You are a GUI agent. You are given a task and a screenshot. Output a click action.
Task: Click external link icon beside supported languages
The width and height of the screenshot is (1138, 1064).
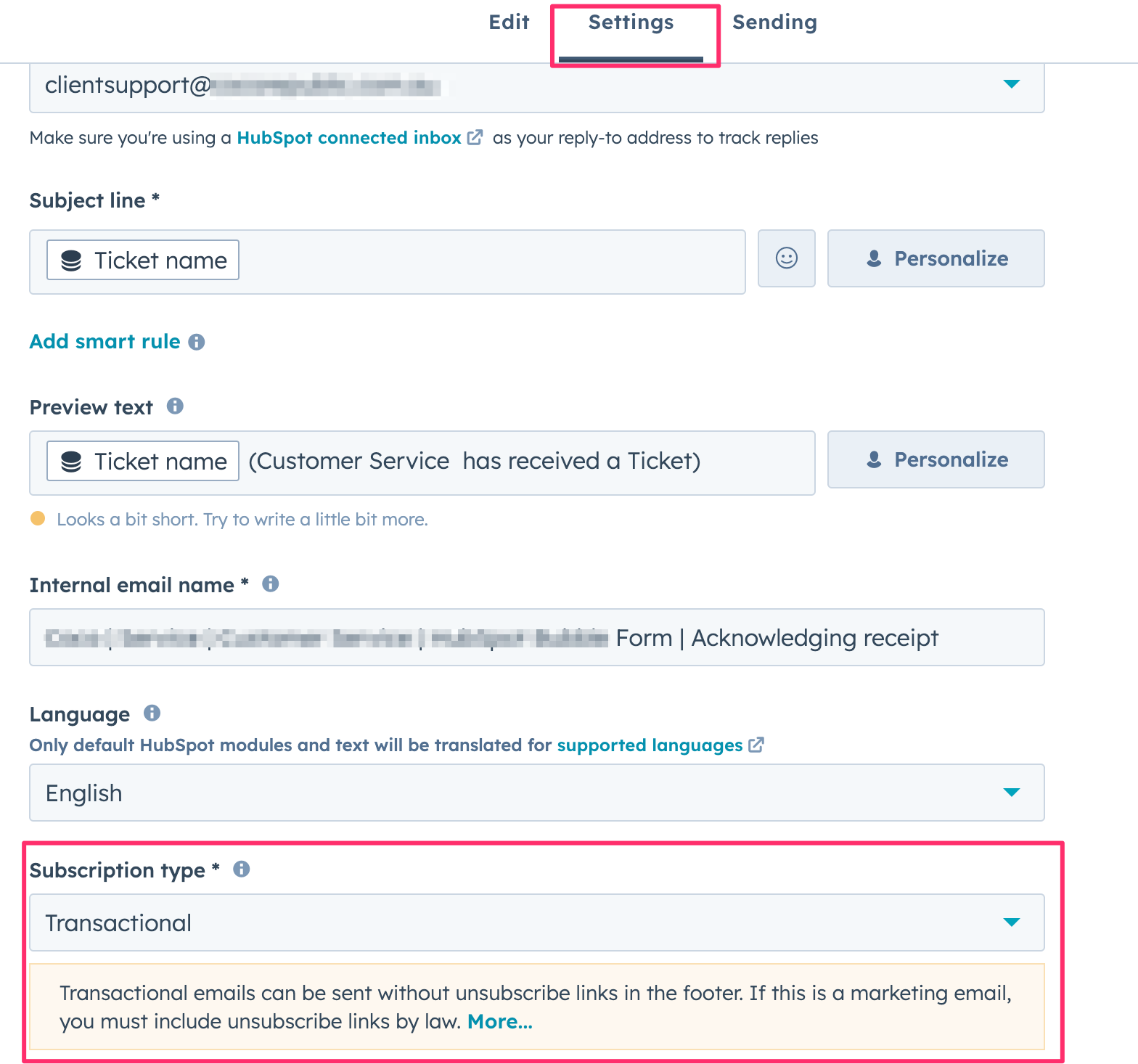pos(756,745)
